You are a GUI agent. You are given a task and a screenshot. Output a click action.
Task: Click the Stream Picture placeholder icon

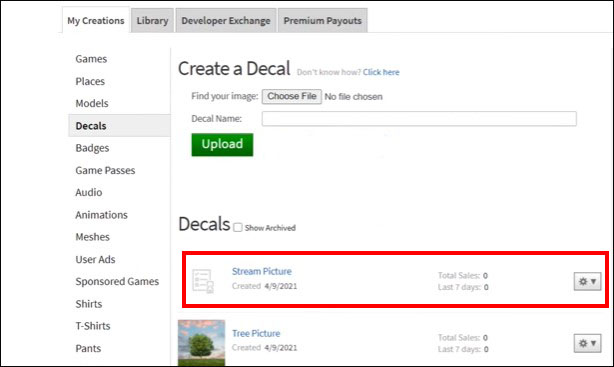point(203,281)
